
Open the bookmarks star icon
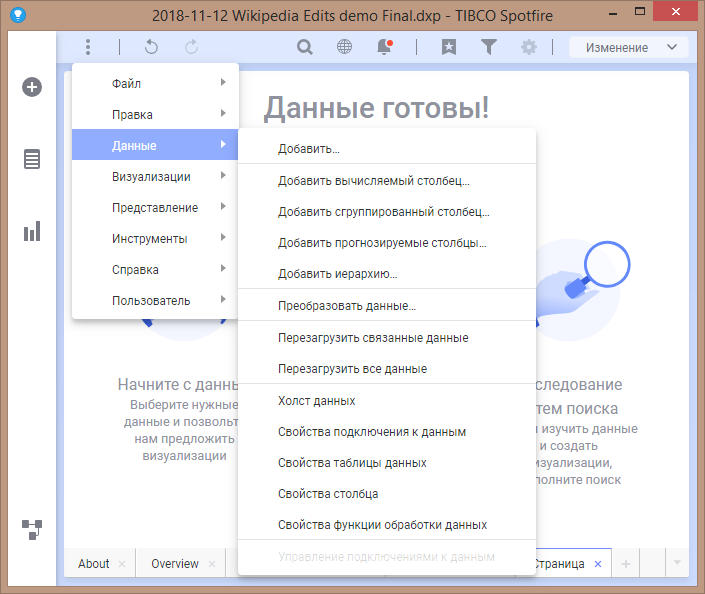point(449,47)
